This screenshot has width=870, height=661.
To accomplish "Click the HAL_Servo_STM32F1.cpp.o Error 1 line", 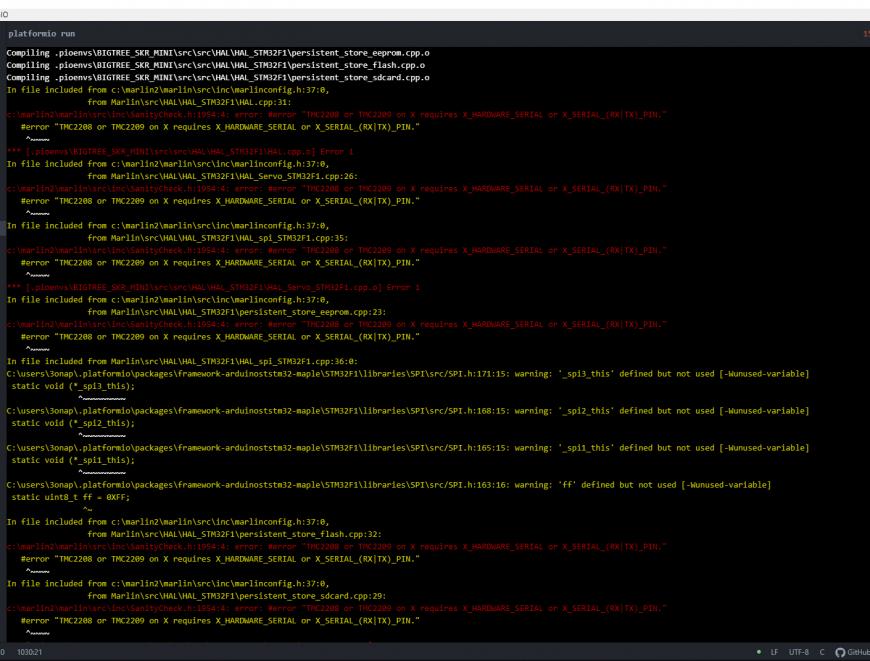I will (213, 287).
